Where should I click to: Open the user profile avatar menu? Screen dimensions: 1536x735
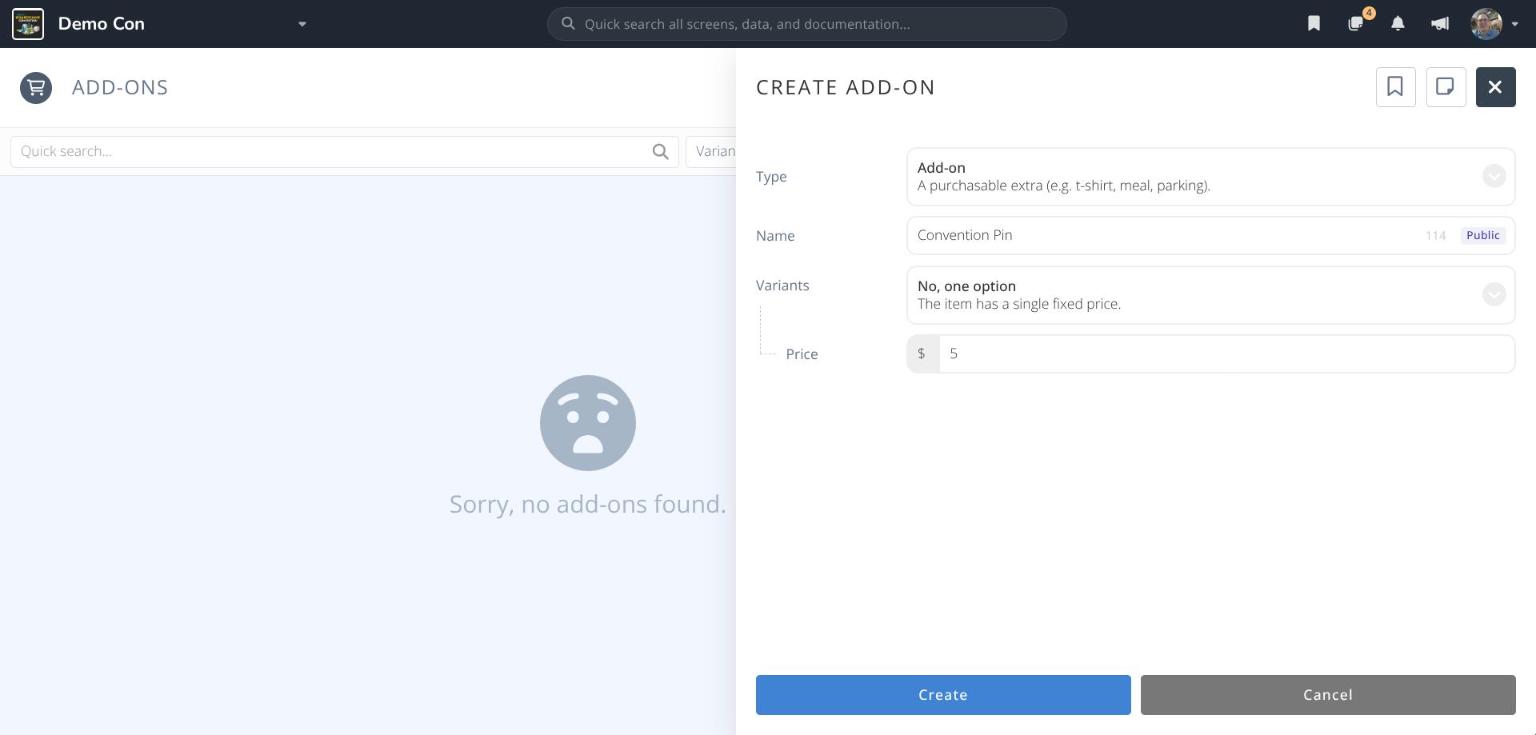(x=1494, y=24)
